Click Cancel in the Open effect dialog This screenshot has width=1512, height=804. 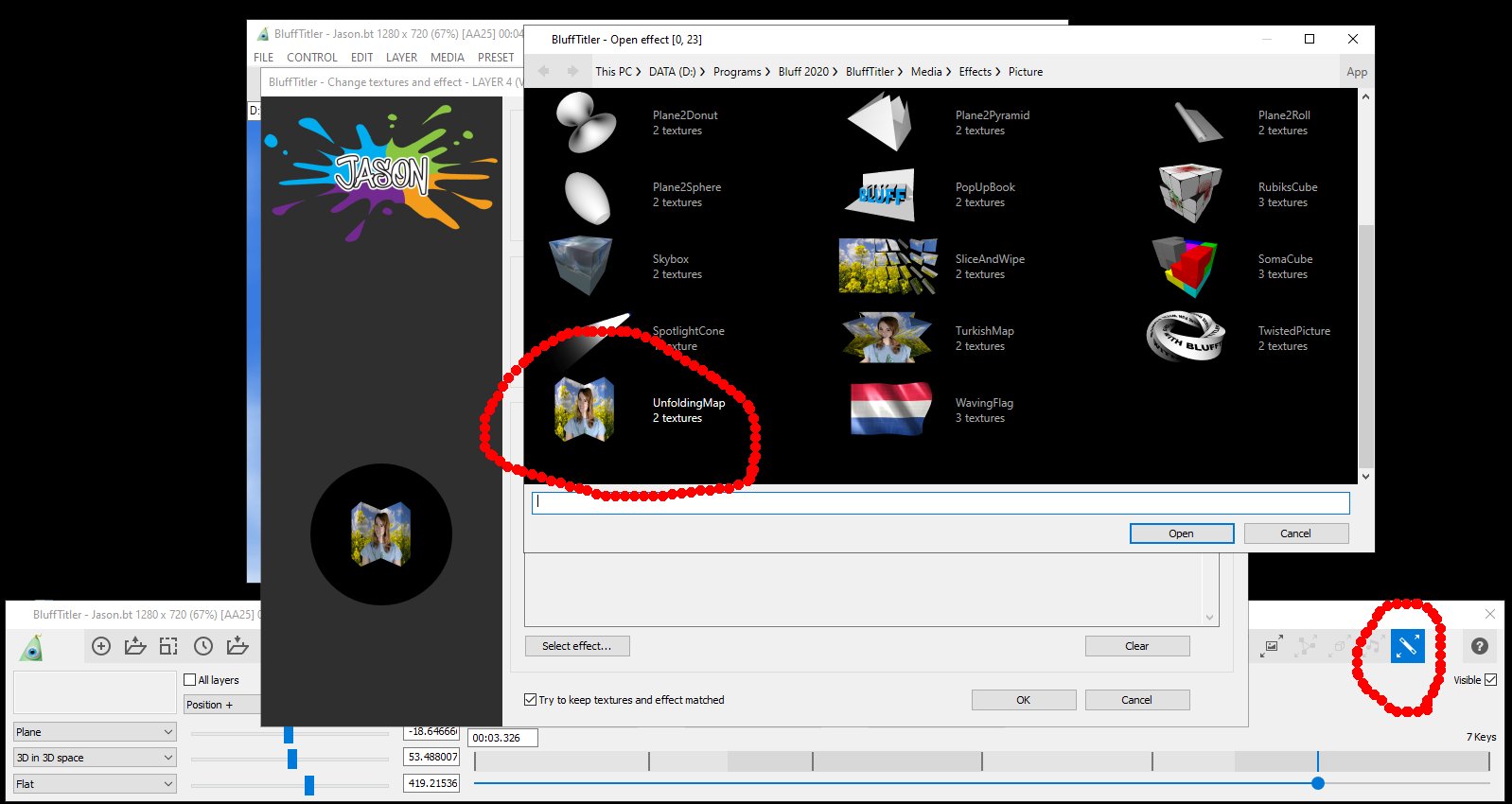tap(1296, 533)
